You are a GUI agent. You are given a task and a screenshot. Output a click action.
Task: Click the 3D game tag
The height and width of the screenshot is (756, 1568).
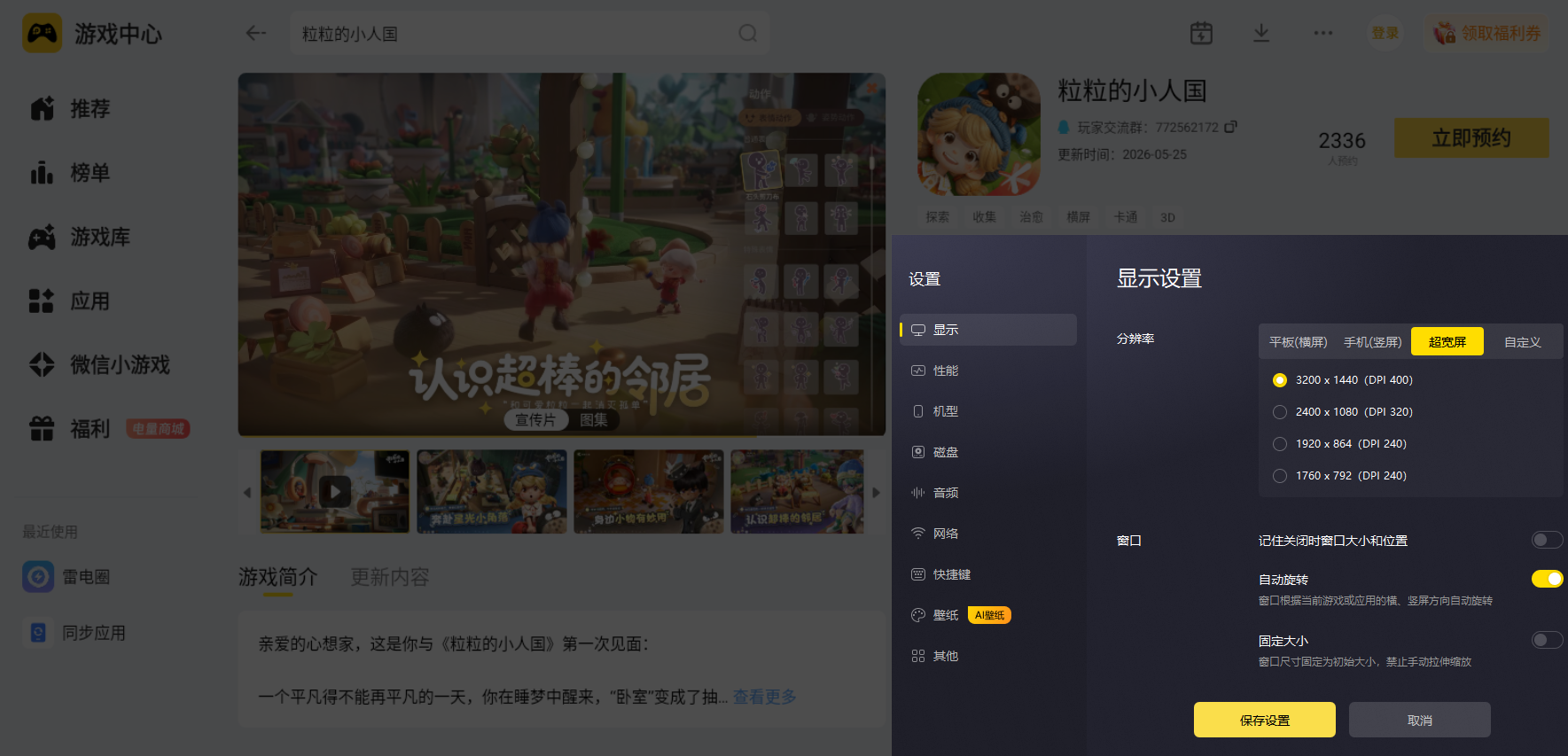coord(1168,217)
